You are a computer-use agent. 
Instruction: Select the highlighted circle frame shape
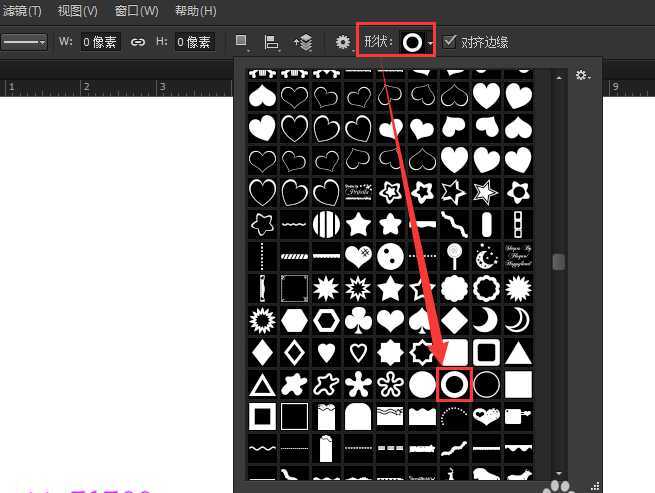pos(455,384)
